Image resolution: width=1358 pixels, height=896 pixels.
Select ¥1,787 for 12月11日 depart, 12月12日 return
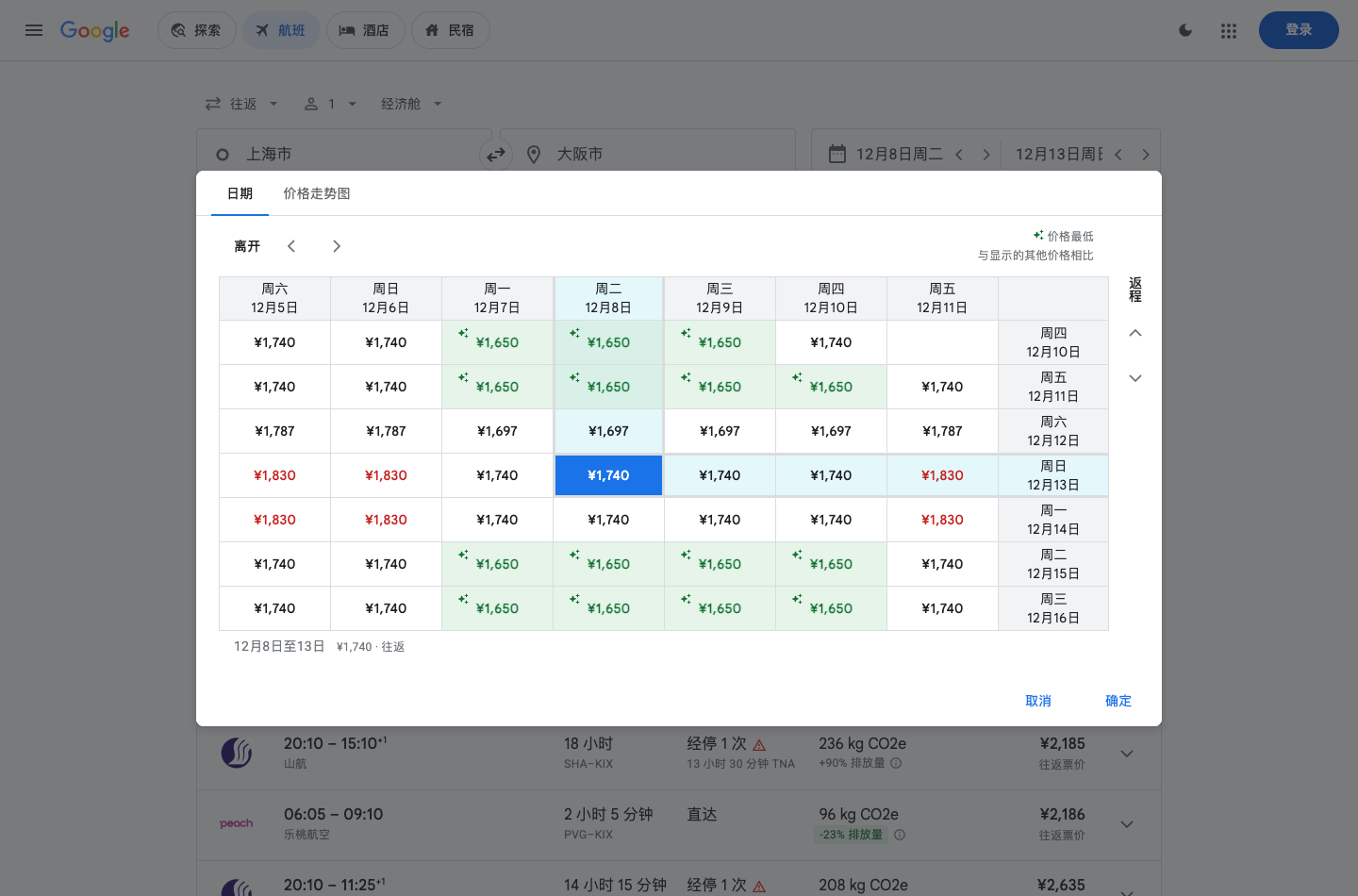pyautogui.click(x=942, y=431)
